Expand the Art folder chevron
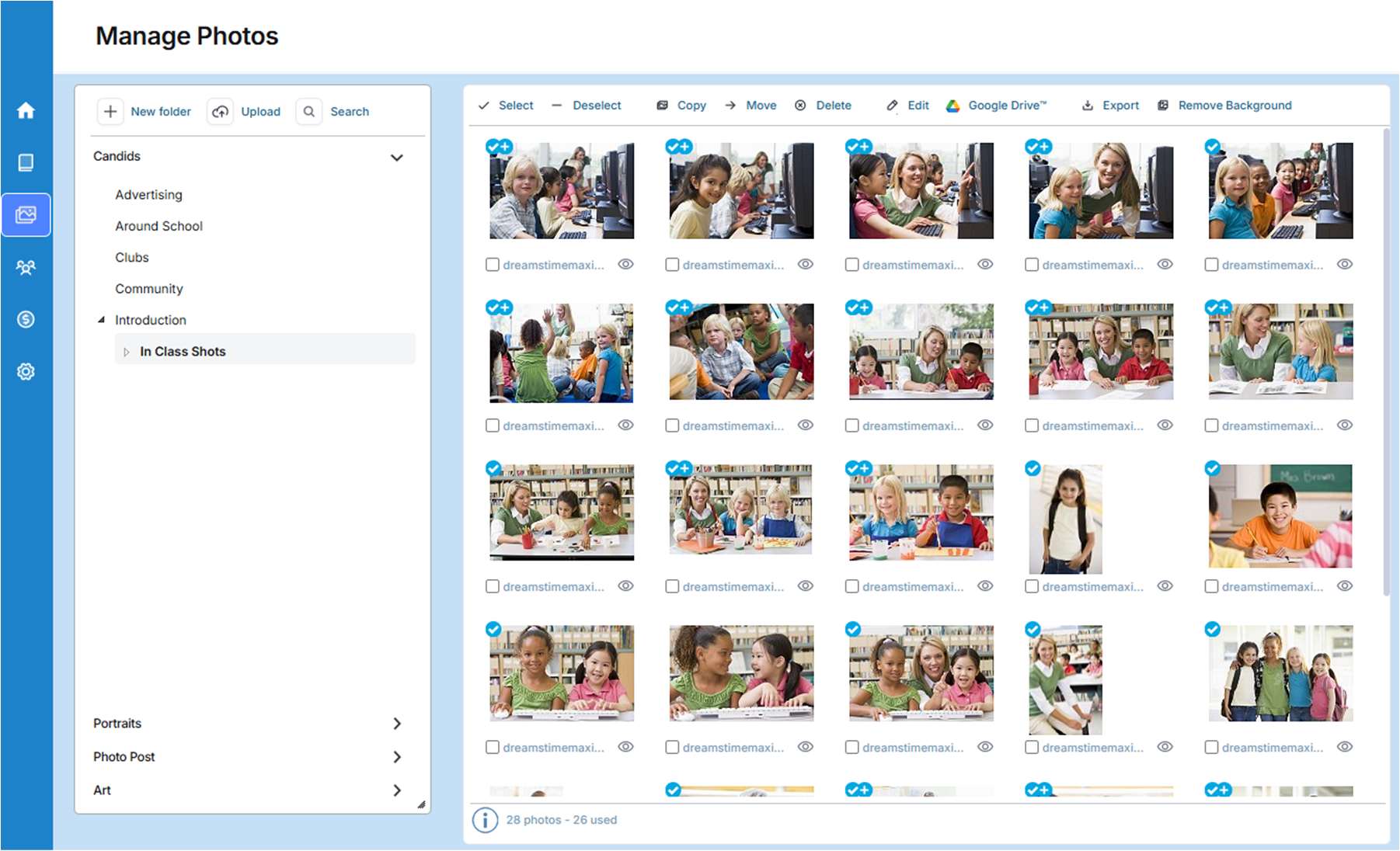 click(397, 790)
